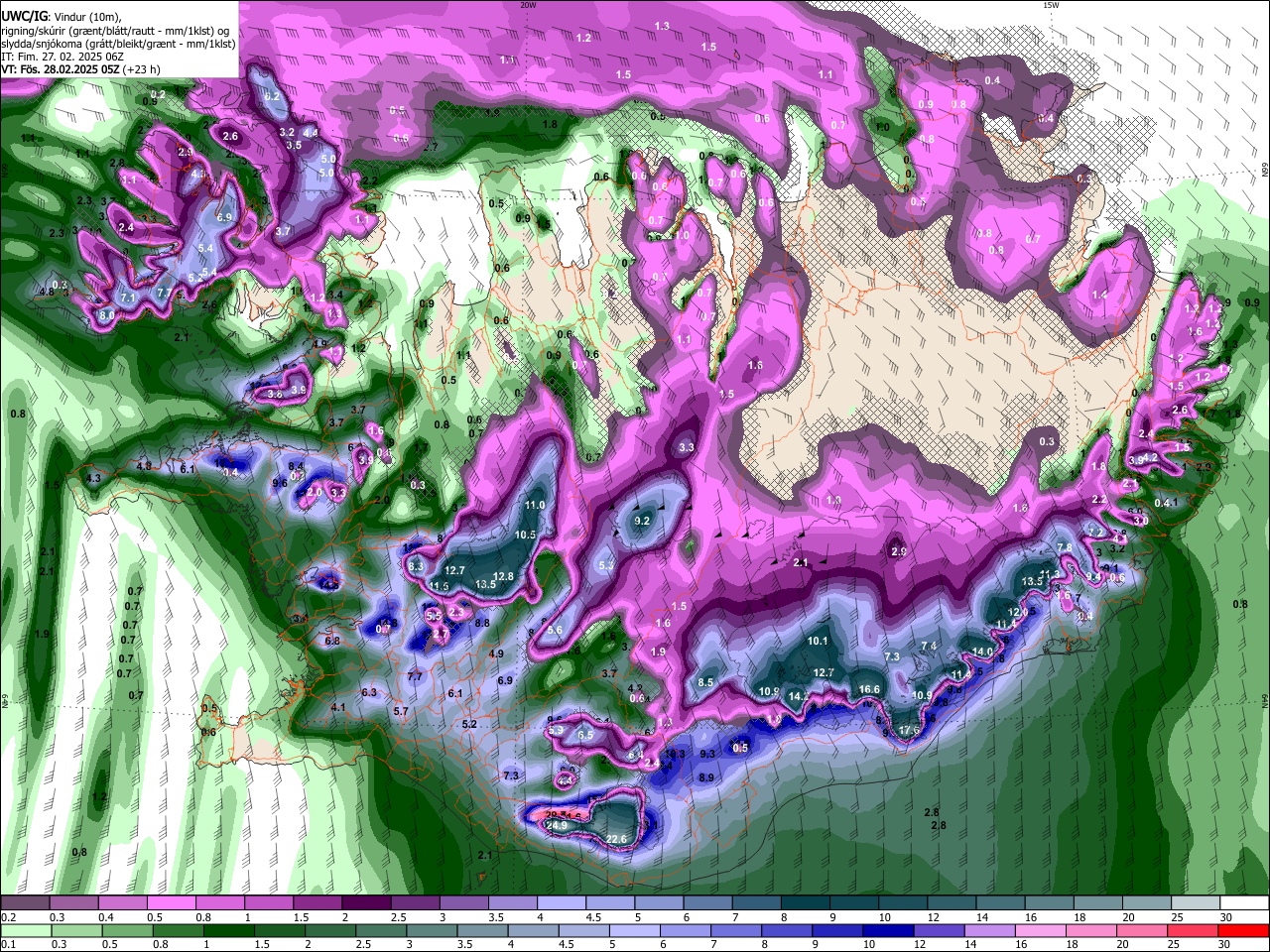Pick the pale gray 25 swatch in upper scale
This screenshot has height=952, width=1270.
point(1197,902)
